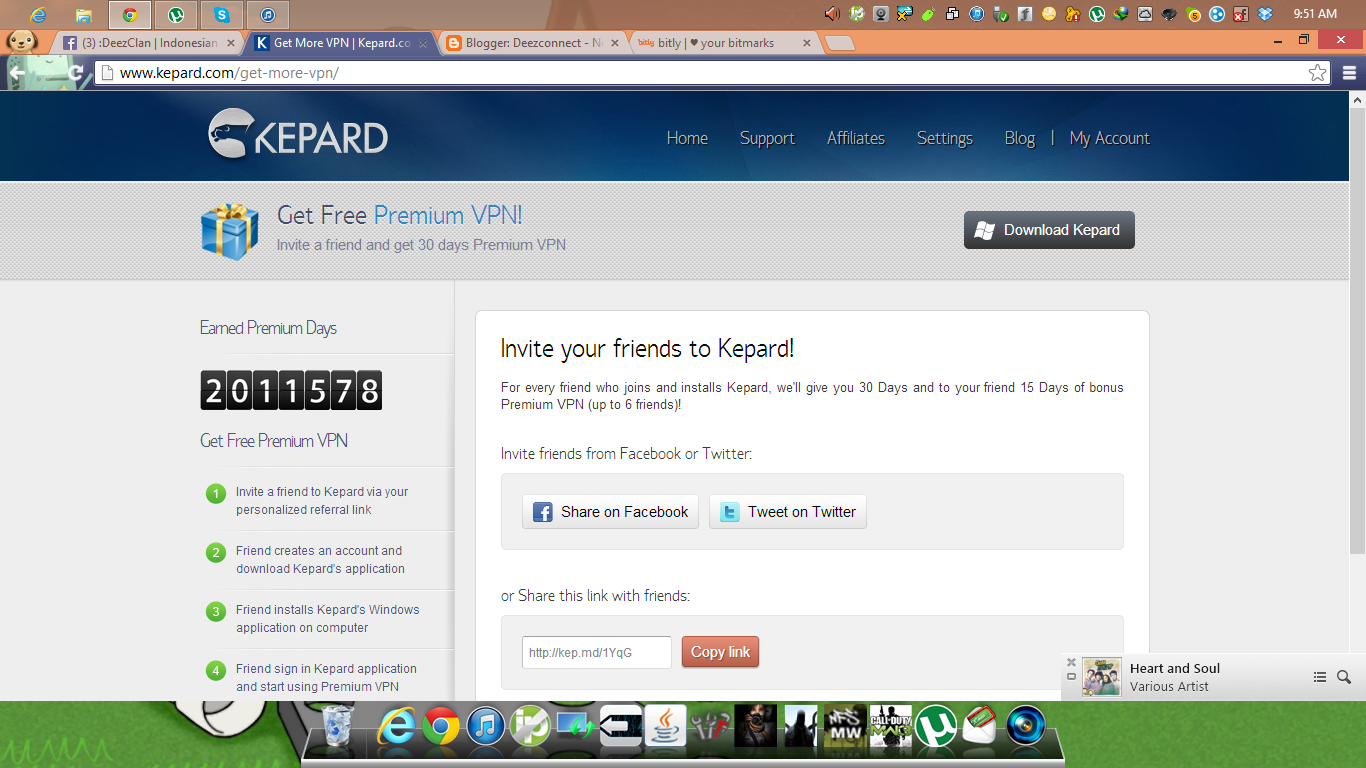Click the 9:51 AM clock
Screen dimensions: 1366x768
click(1314, 14)
